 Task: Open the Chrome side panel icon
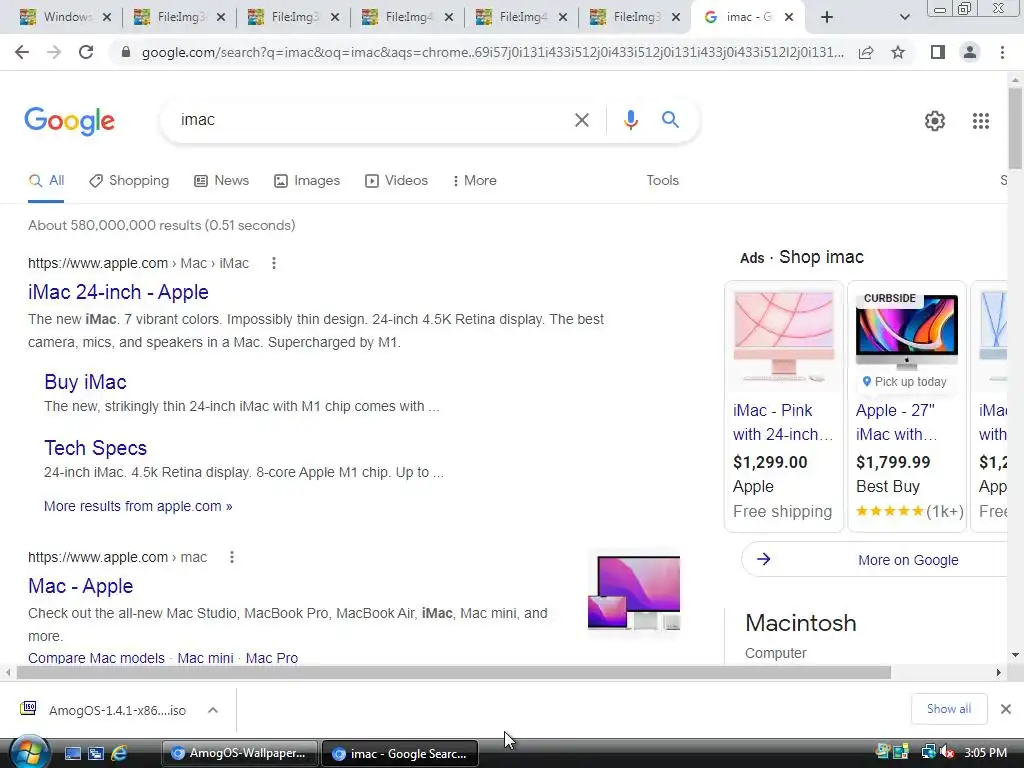click(938, 52)
